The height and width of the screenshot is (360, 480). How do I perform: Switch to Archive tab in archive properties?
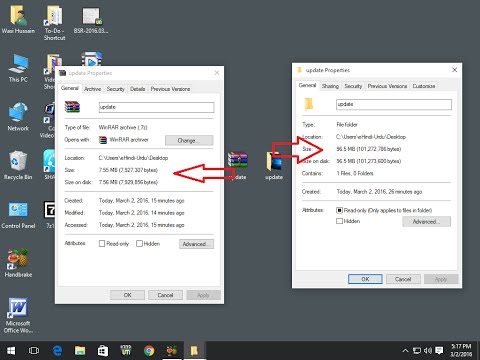coord(92,89)
